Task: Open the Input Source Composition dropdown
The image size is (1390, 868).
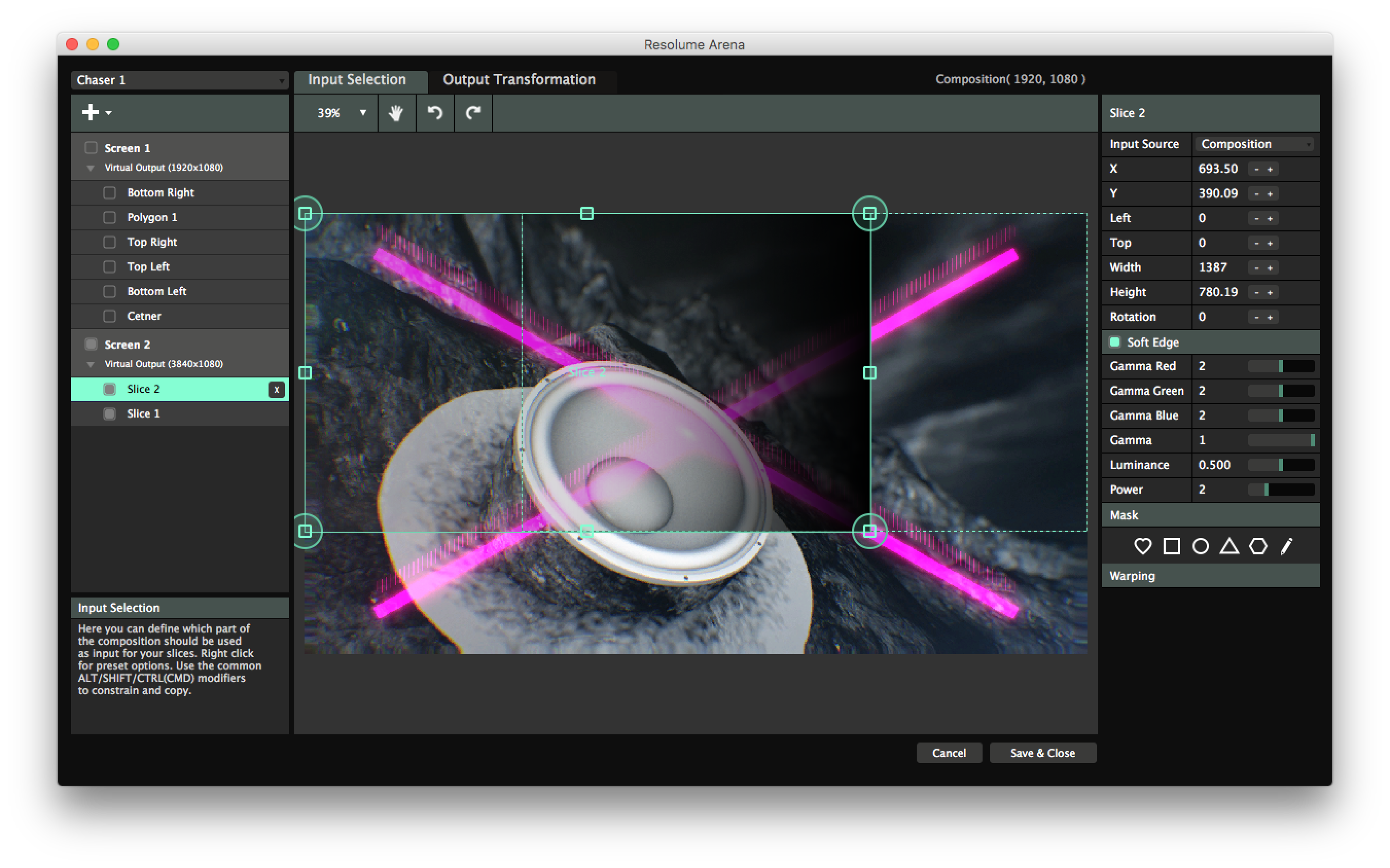Action: click(1256, 144)
